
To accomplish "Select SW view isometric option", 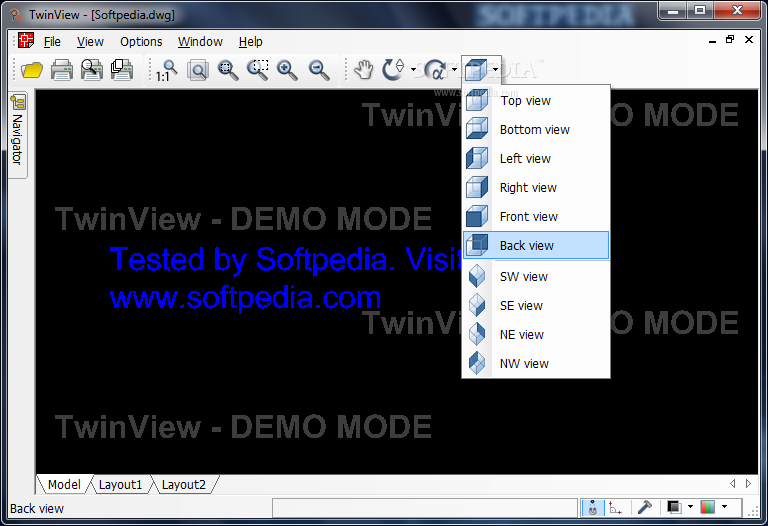I will (x=536, y=276).
